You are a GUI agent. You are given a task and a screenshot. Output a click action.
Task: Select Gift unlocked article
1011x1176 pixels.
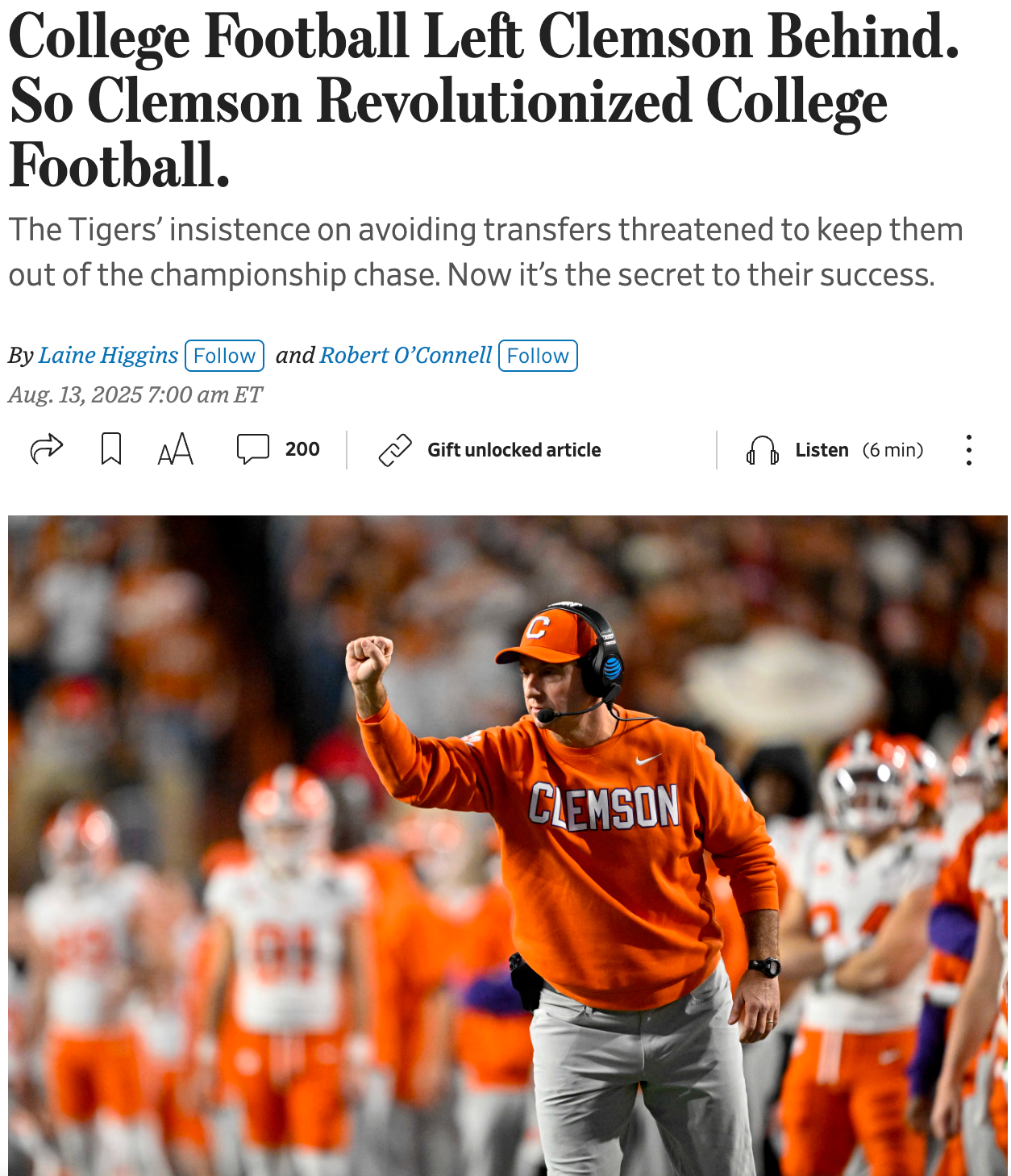(x=514, y=450)
